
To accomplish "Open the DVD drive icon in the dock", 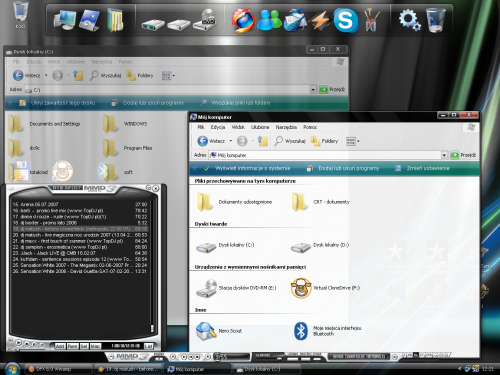I will coord(205,20).
